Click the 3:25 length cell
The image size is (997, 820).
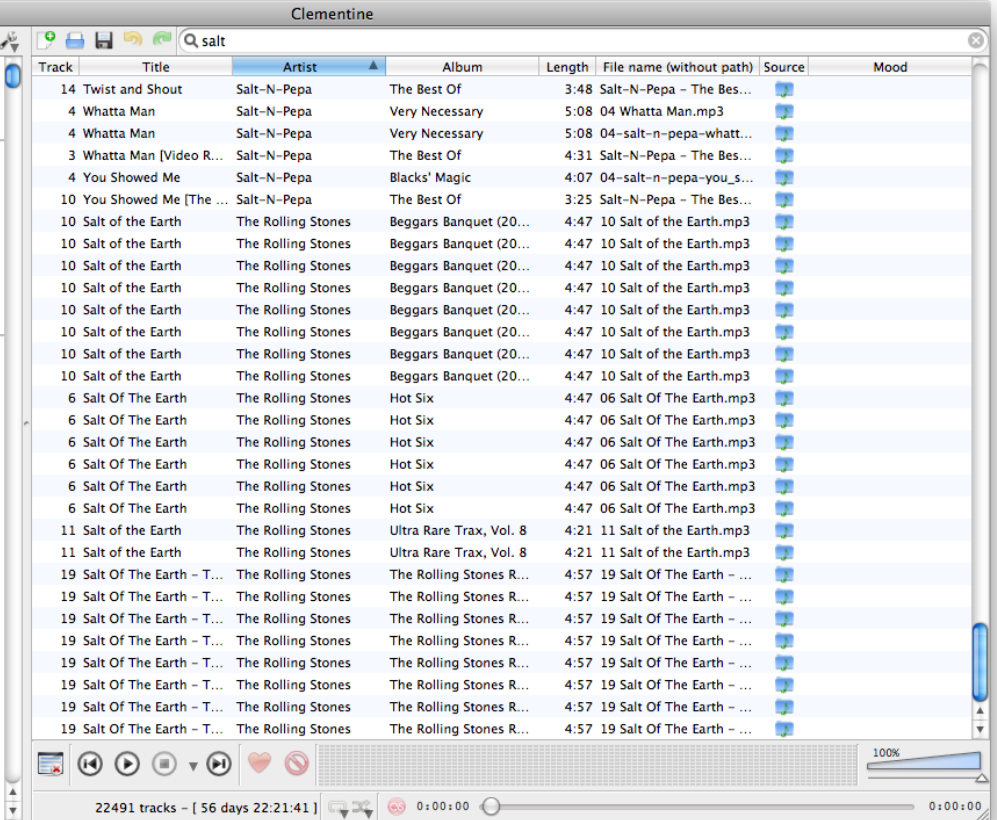click(x=578, y=200)
